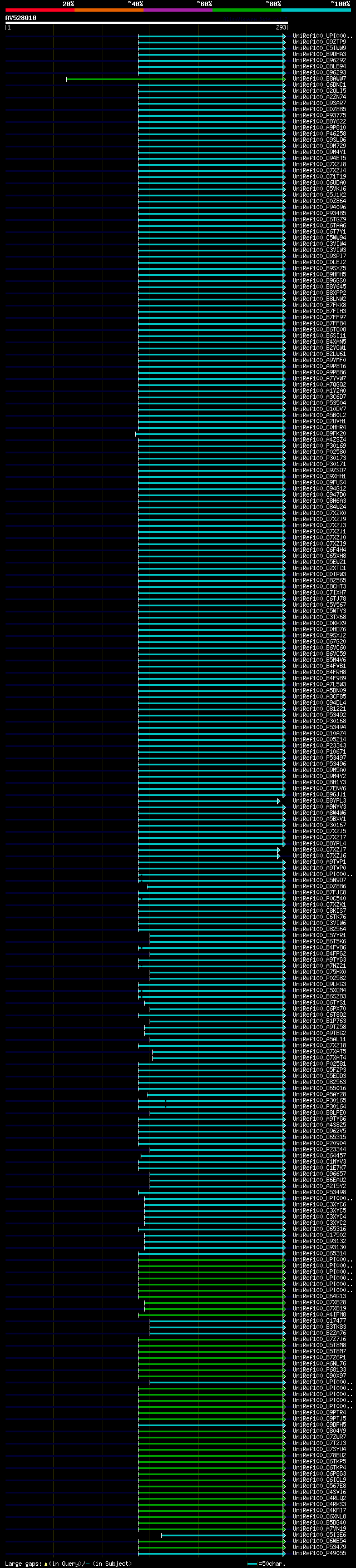The width and height of the screenshot is (356, 1568).
Task: Click the white query length bar
Action: 147,22
